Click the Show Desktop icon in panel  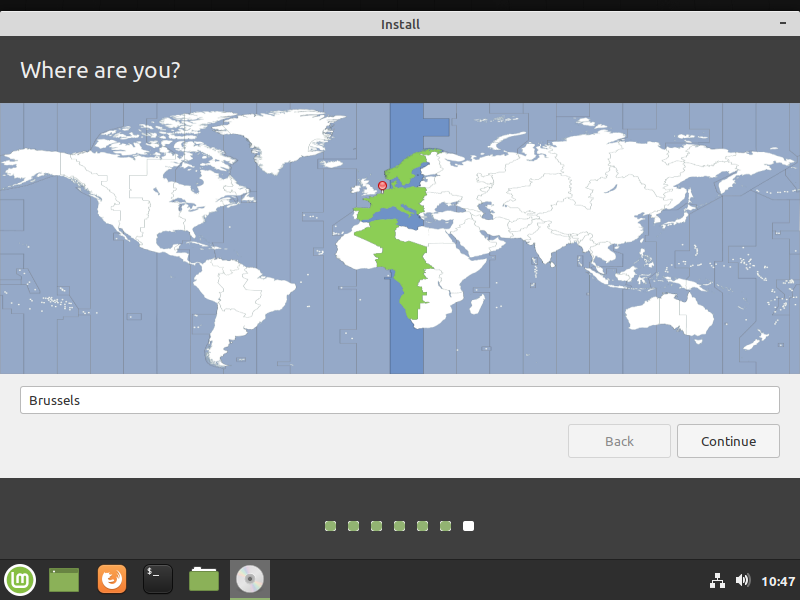pyautogui.click(x=64, y=580)
